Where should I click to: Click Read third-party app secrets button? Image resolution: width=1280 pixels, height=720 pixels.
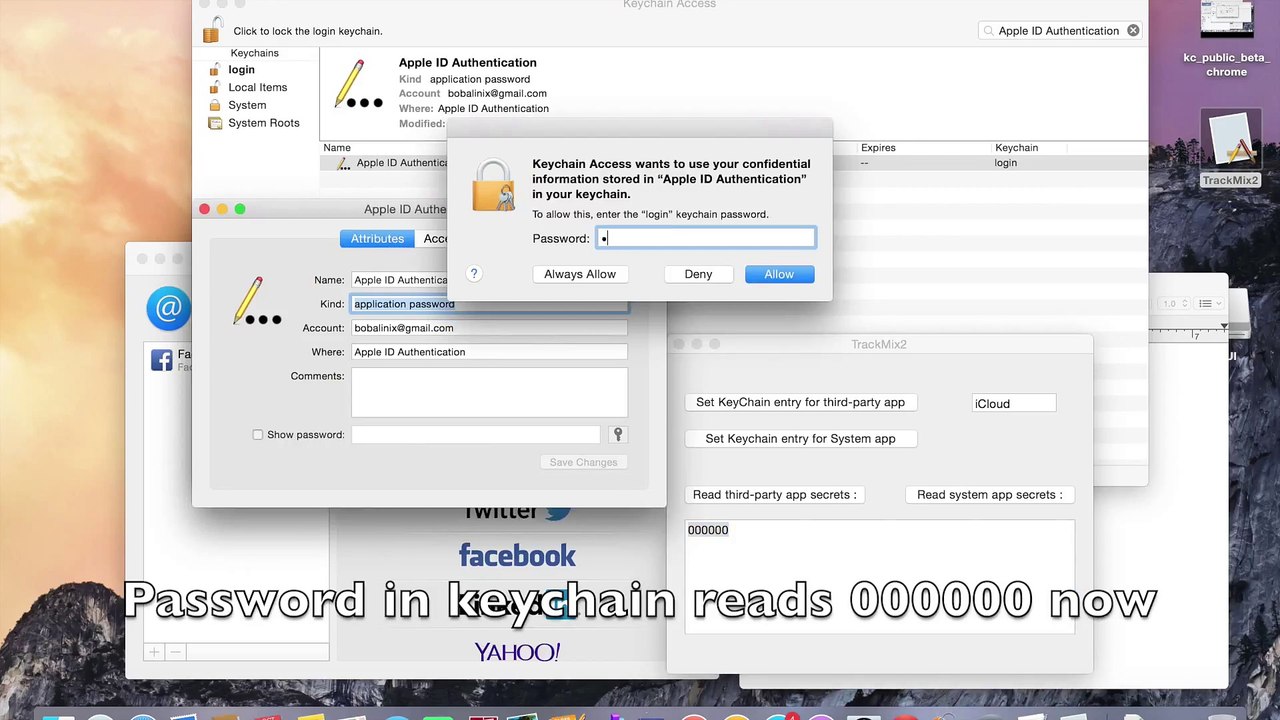tap(774, 494)
